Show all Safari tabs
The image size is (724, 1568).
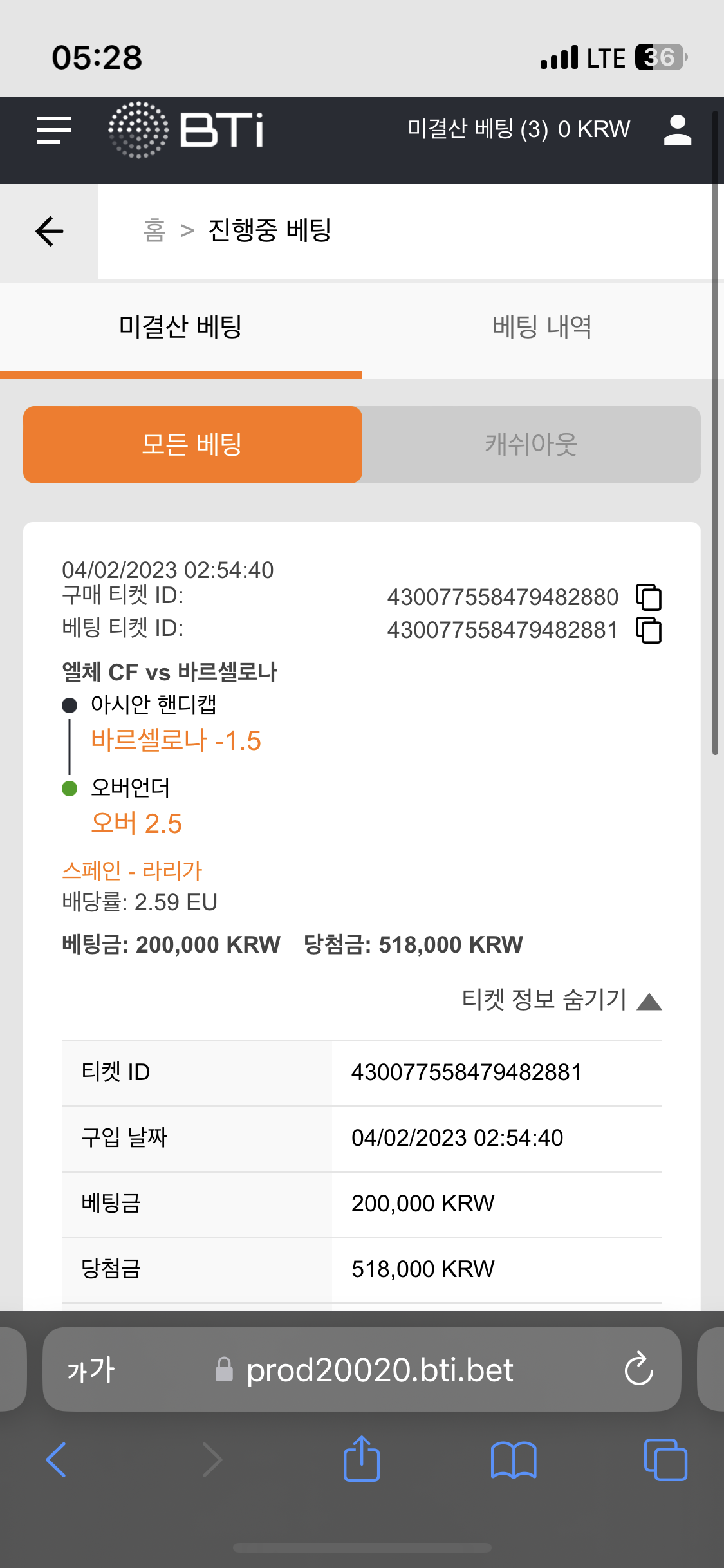pos(665,1460)
